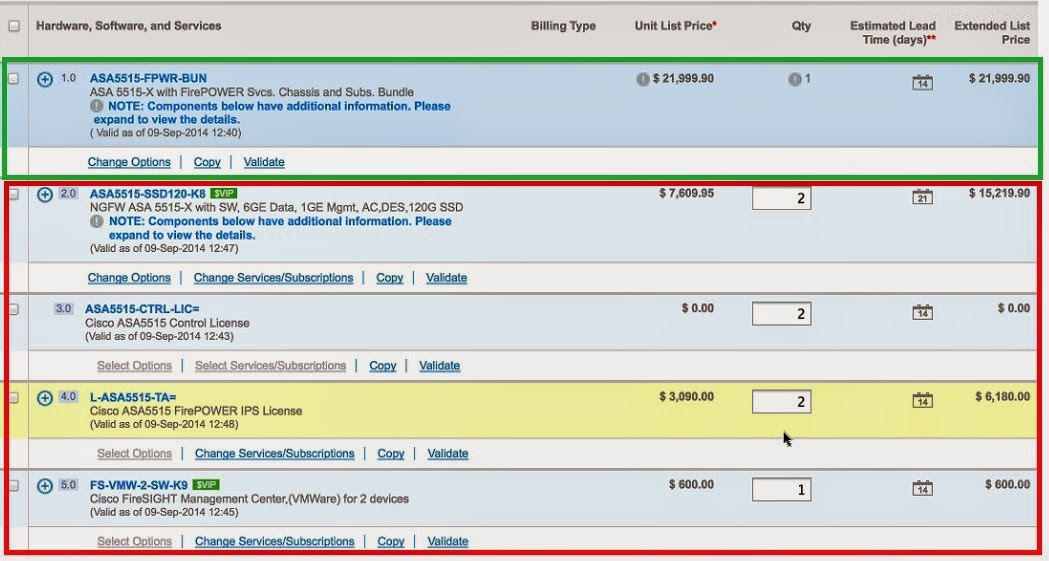
Task: Click the Unit List Price column header
Action: point(676,26)
